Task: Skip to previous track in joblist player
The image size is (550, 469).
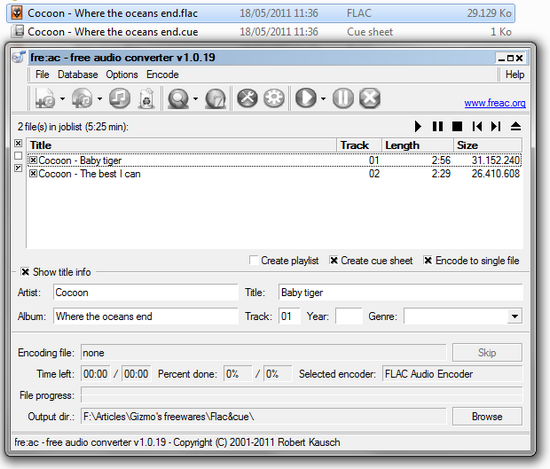Action: point(477,126)
